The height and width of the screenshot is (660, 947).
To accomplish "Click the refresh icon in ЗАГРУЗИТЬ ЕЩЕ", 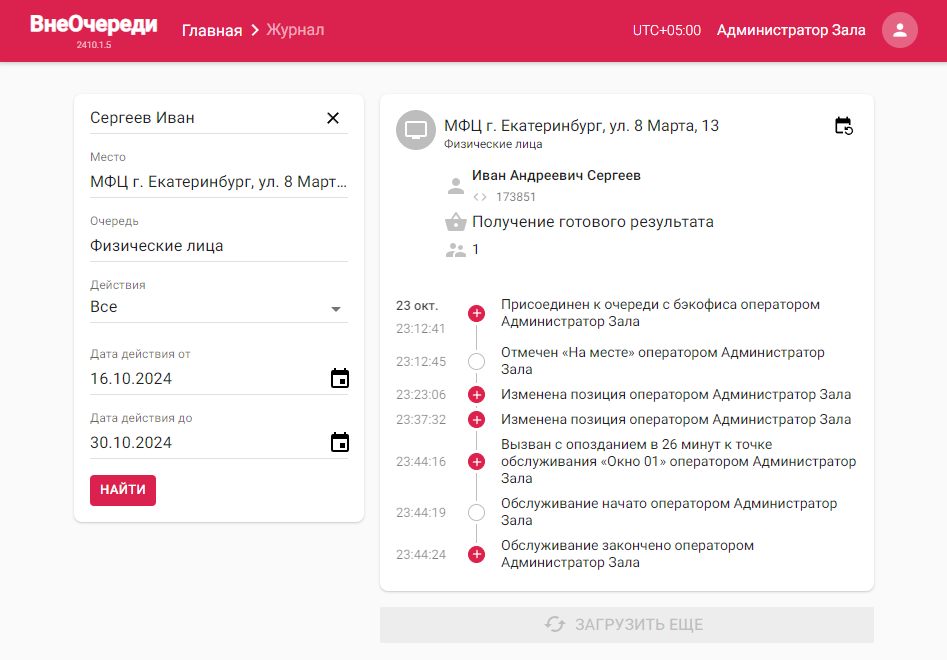I will point(555,624).
